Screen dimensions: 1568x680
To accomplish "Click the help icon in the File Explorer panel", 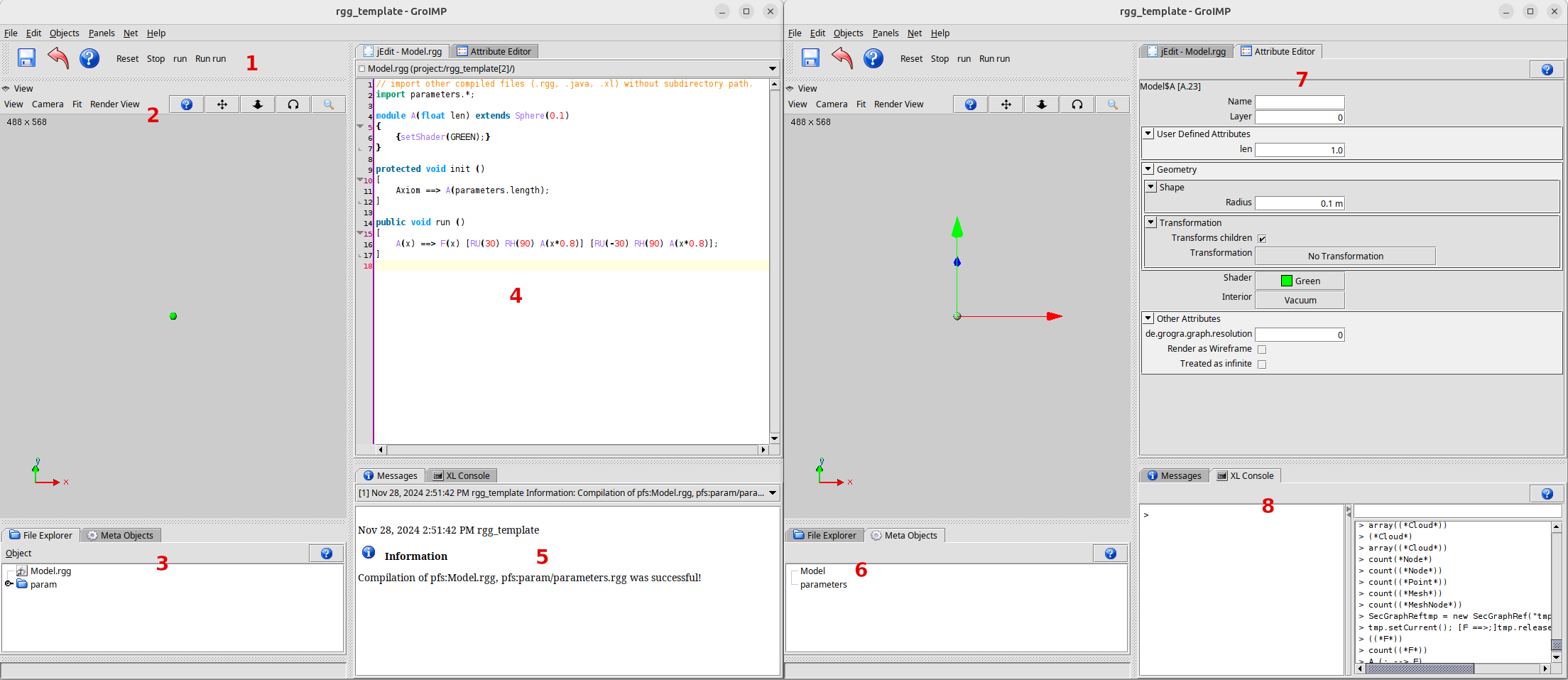I will coord(326,554).
